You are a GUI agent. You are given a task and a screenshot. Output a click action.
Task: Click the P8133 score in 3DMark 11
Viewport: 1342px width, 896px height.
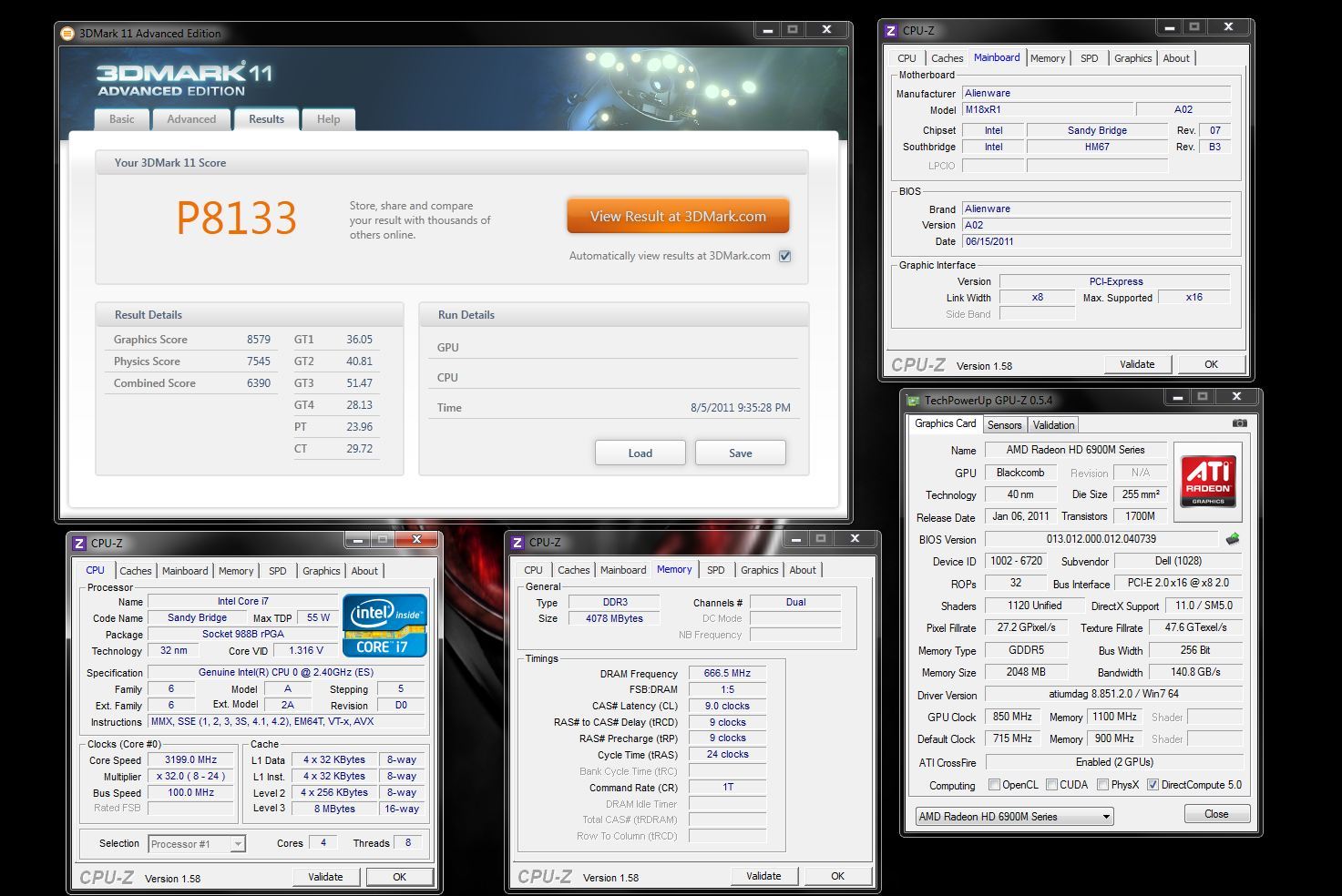point(237,219)
